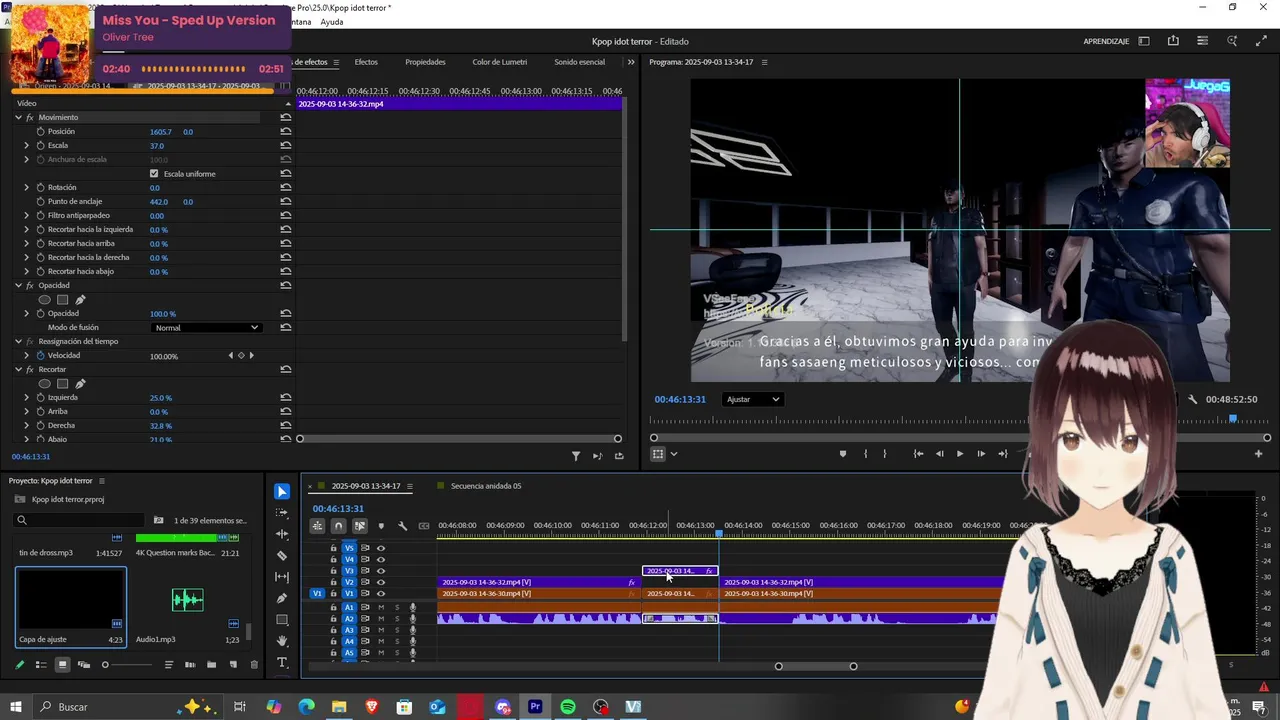Switch to Secuencia anidada 05 timeline tab
Screen dimensions: 1280x720
point(486,486)
